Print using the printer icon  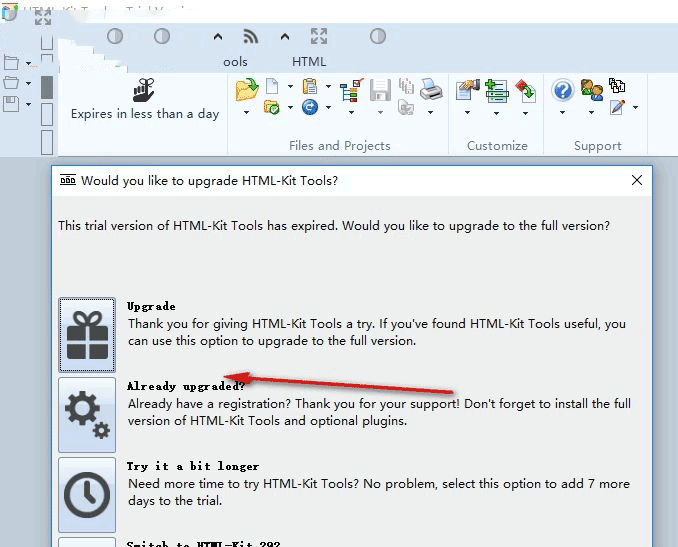(431, 90)
